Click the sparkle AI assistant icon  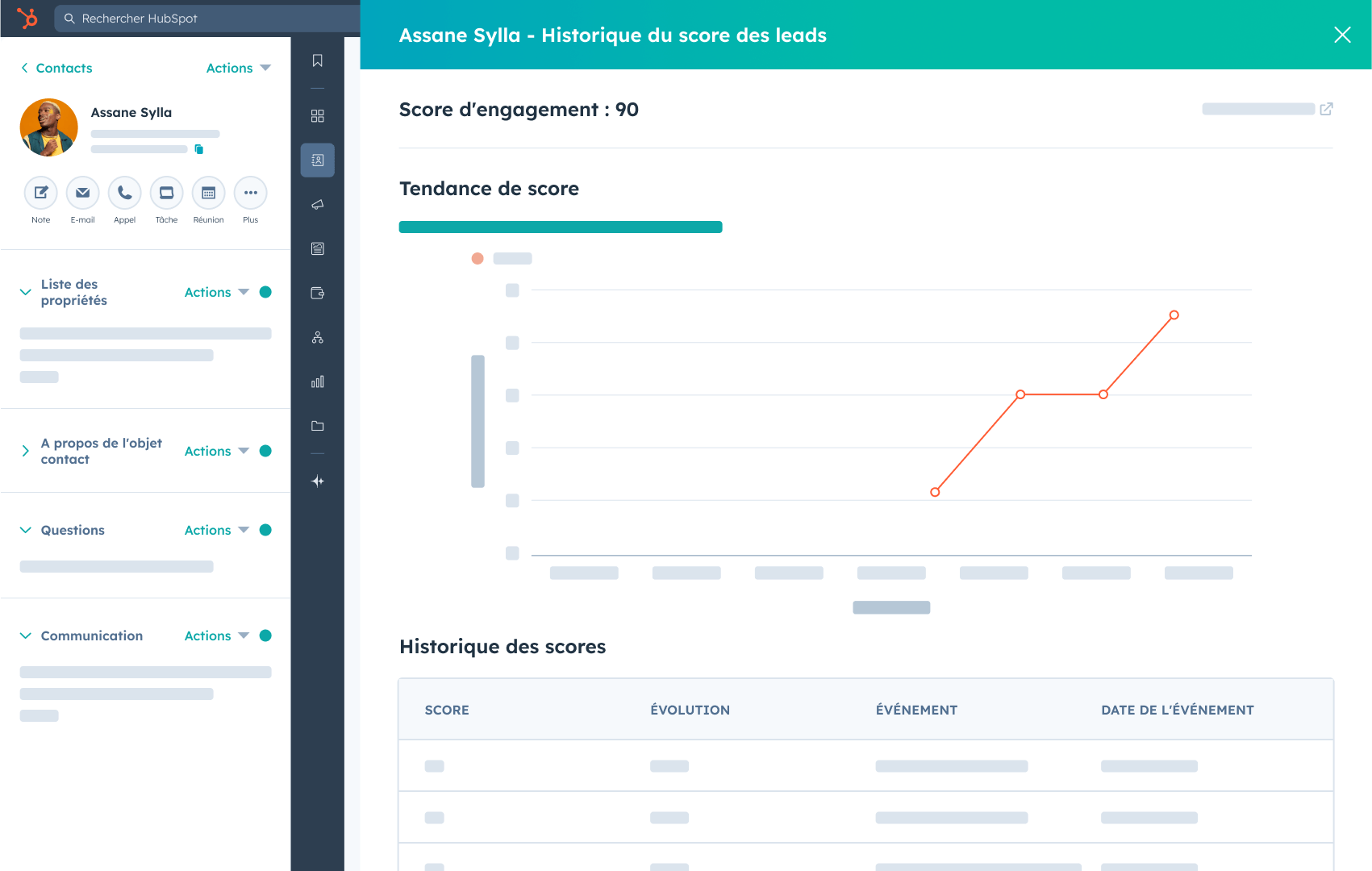click(x=318, y=481)
